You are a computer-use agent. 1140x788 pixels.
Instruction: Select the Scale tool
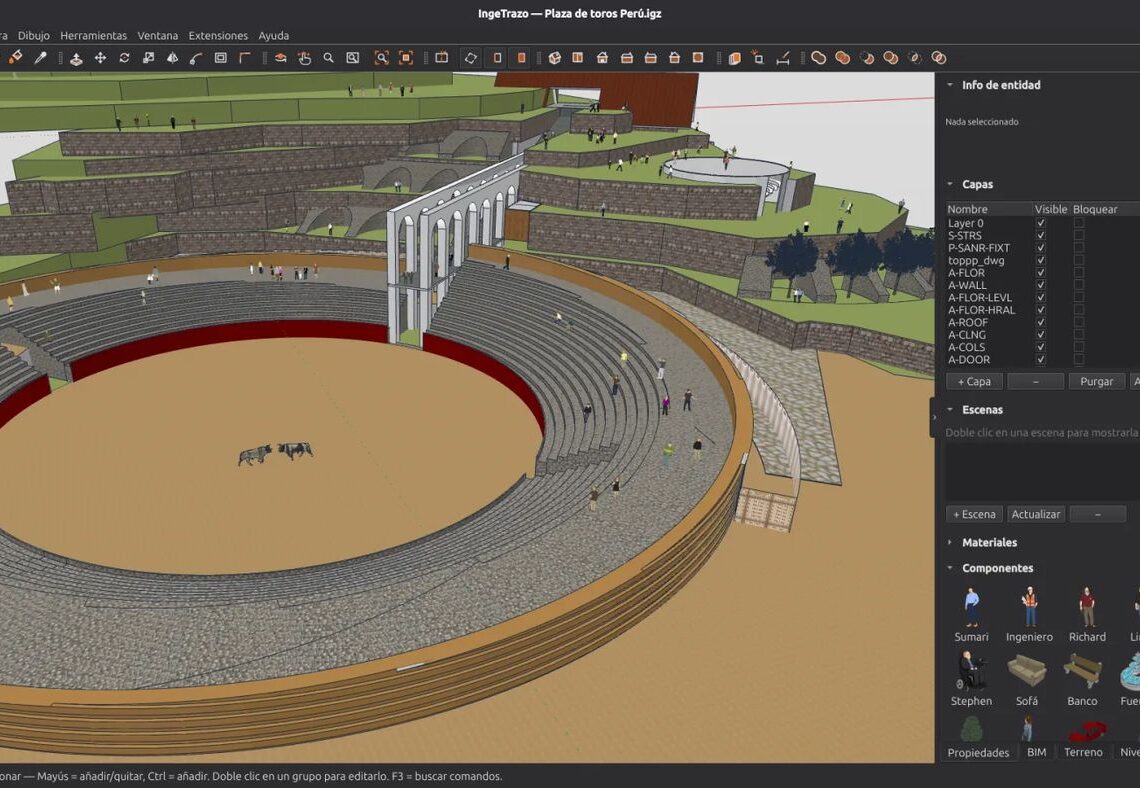148,58
